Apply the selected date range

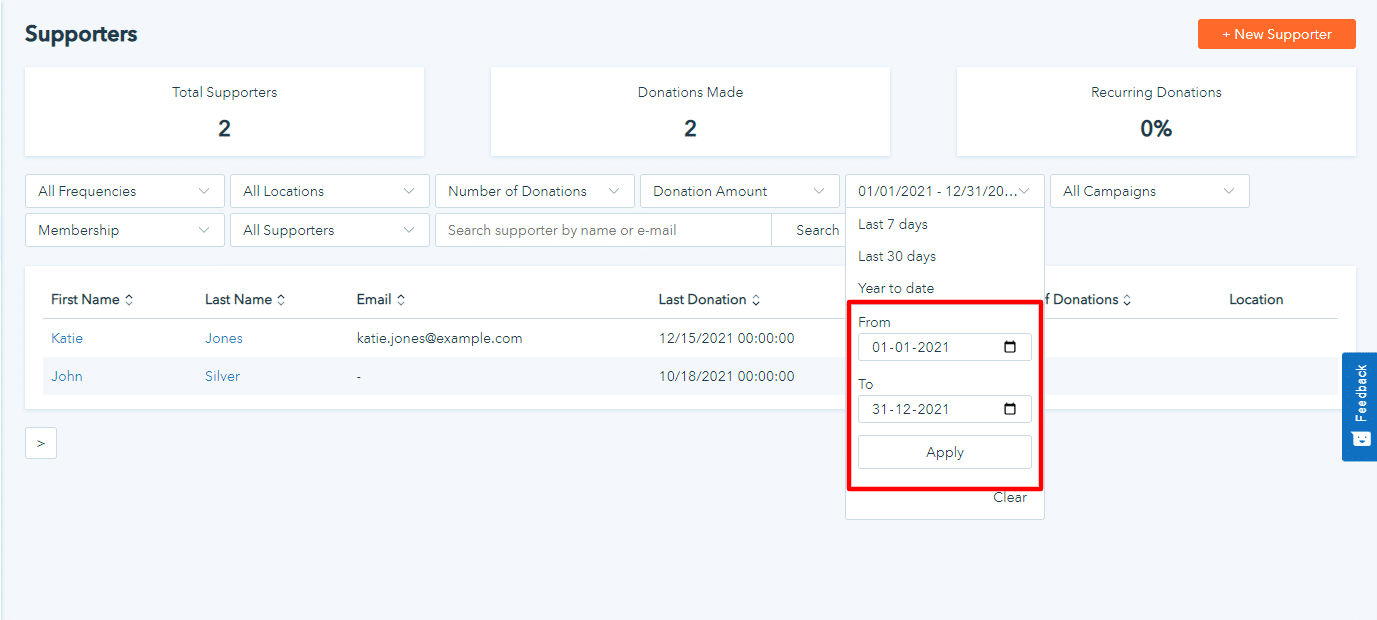[x=944, y=451]
